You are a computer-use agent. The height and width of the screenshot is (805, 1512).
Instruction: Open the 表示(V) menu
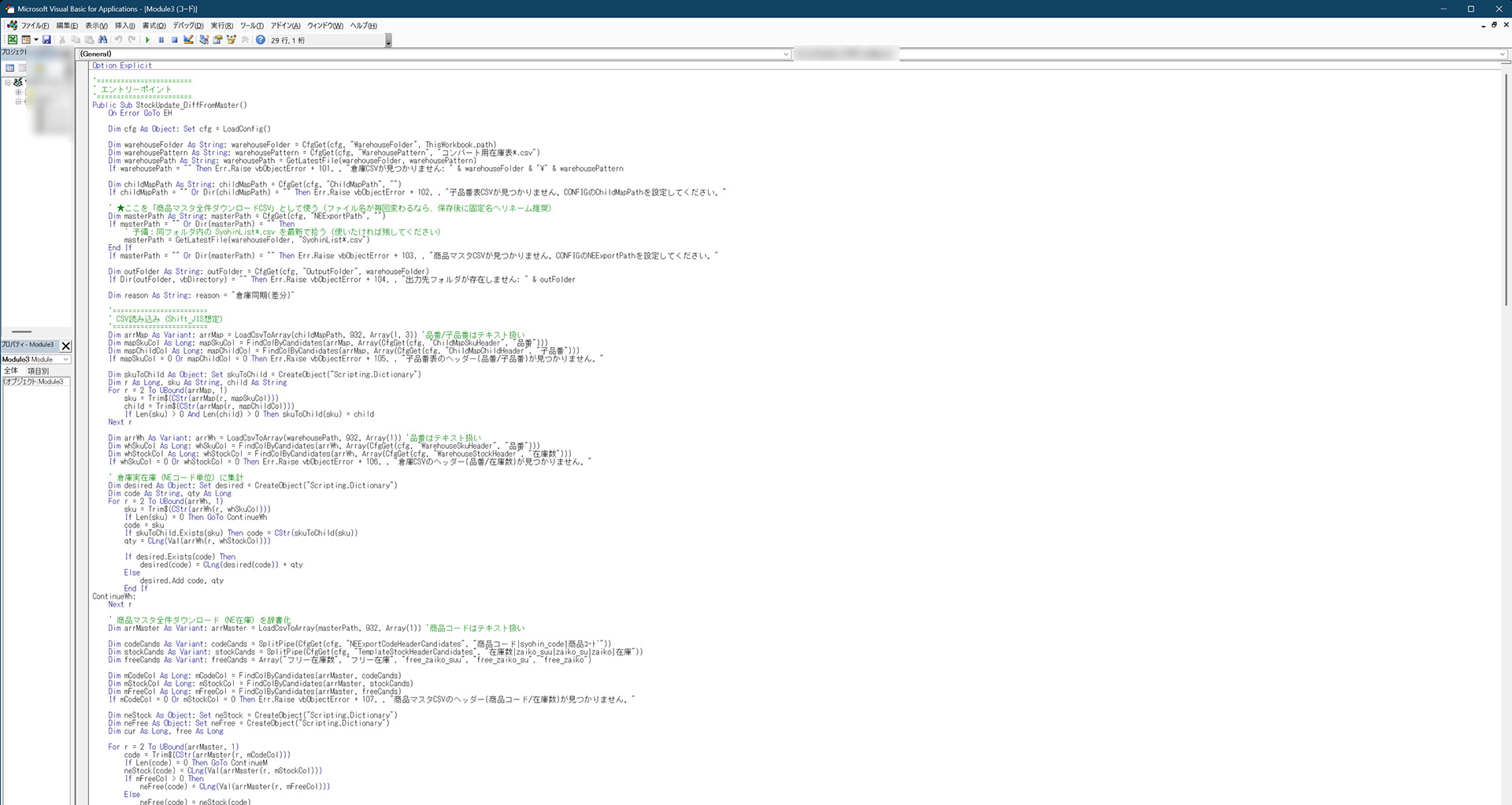96,26
